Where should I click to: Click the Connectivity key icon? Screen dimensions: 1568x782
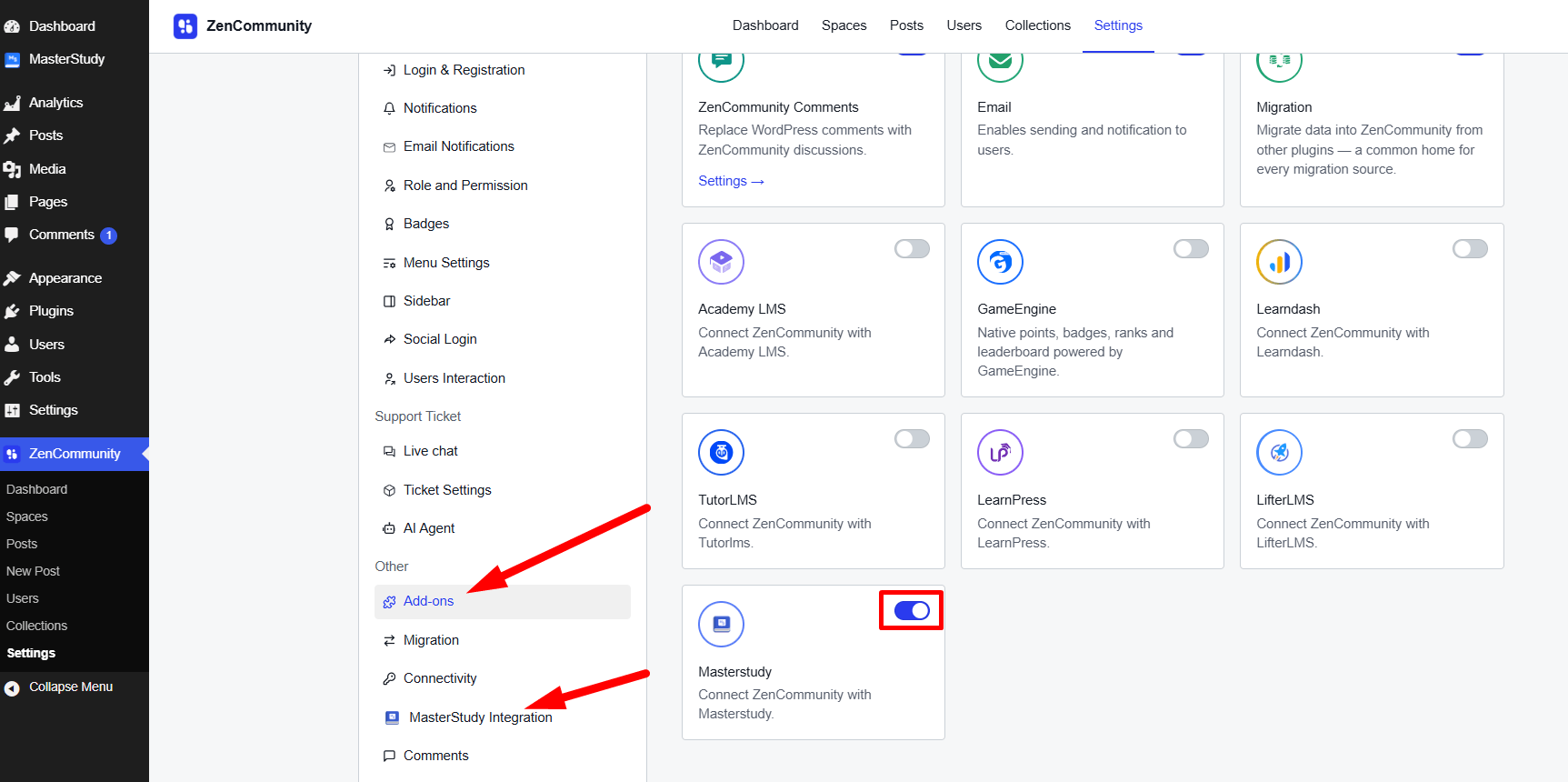click(389, 678)
